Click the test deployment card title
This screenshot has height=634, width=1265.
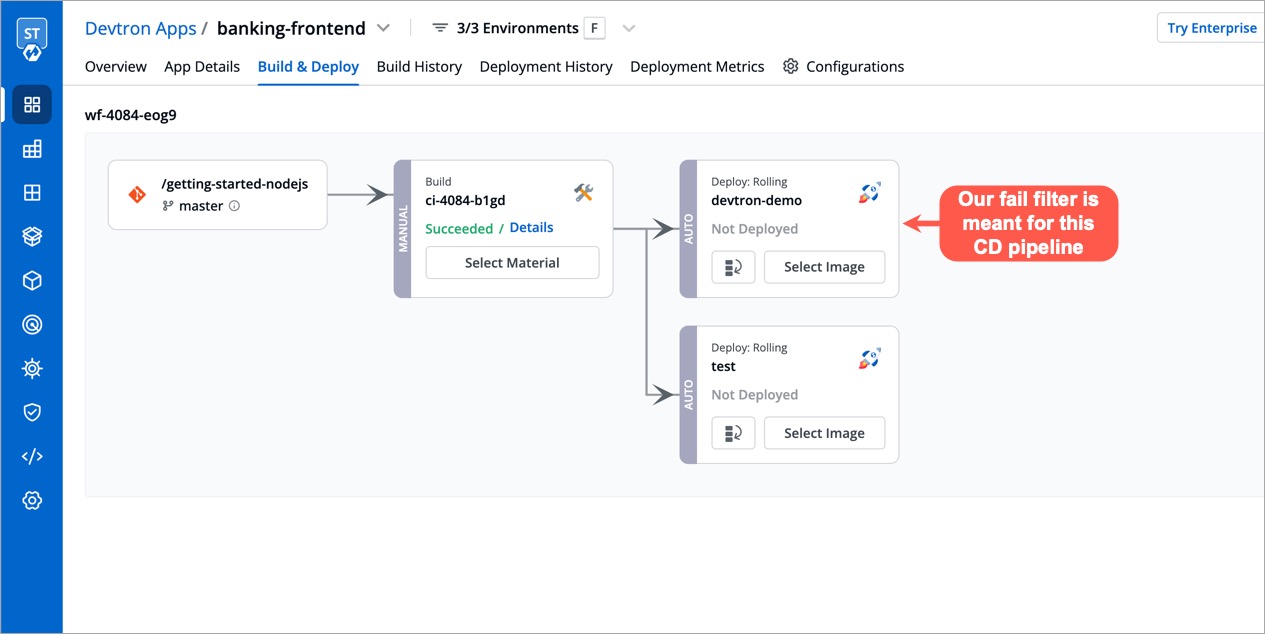pos(723,366)
